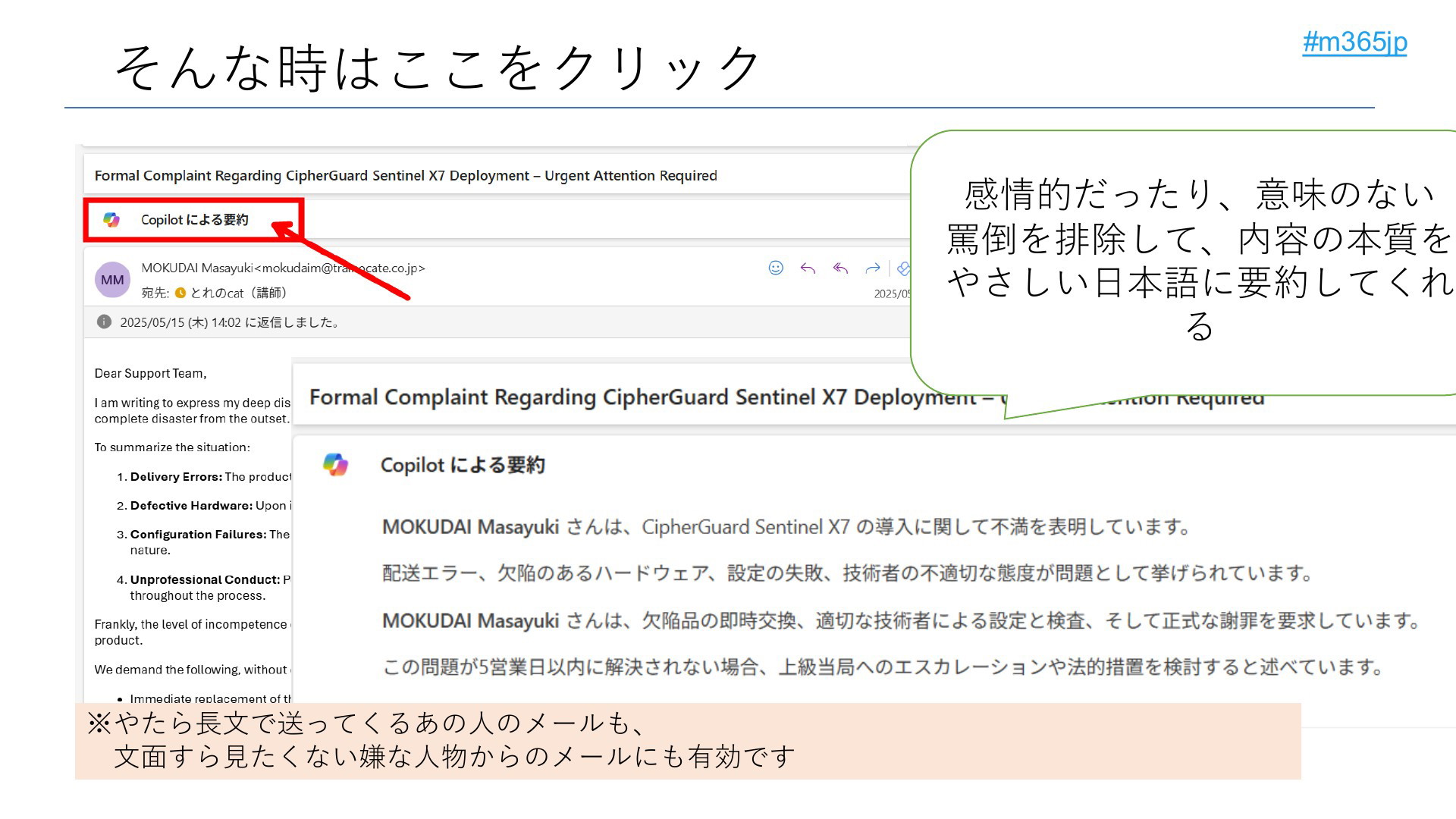This screenshot has width=1456, height=819.
Task: Click the 'To summarize the situation:' line
Action: tap(172, 447)
